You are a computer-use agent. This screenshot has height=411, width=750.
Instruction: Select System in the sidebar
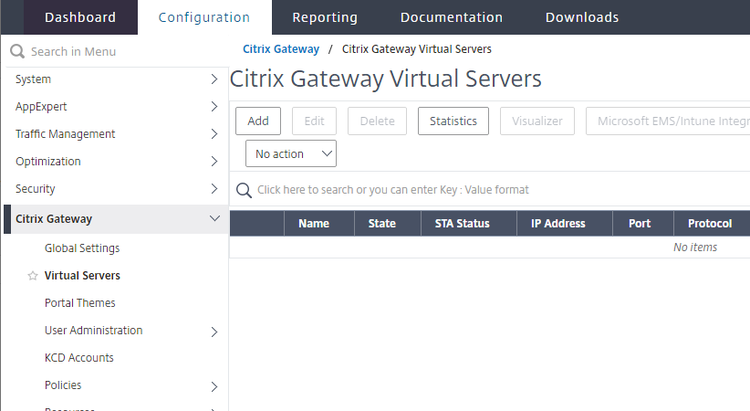tap(33, 79)
